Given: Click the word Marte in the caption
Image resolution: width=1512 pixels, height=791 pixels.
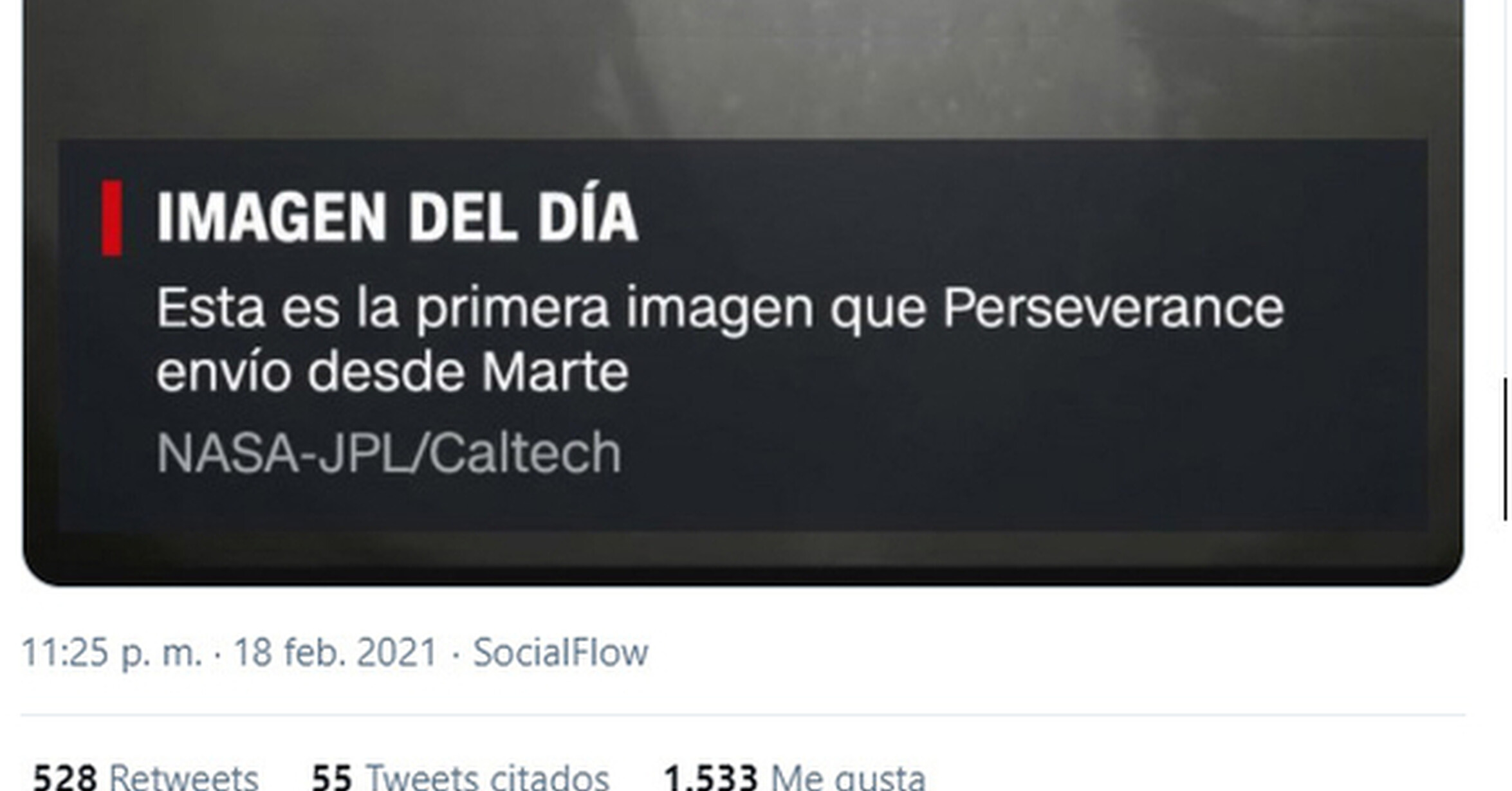Looking at the screenshot, I should pyautogui.click(x=555, y=371).
